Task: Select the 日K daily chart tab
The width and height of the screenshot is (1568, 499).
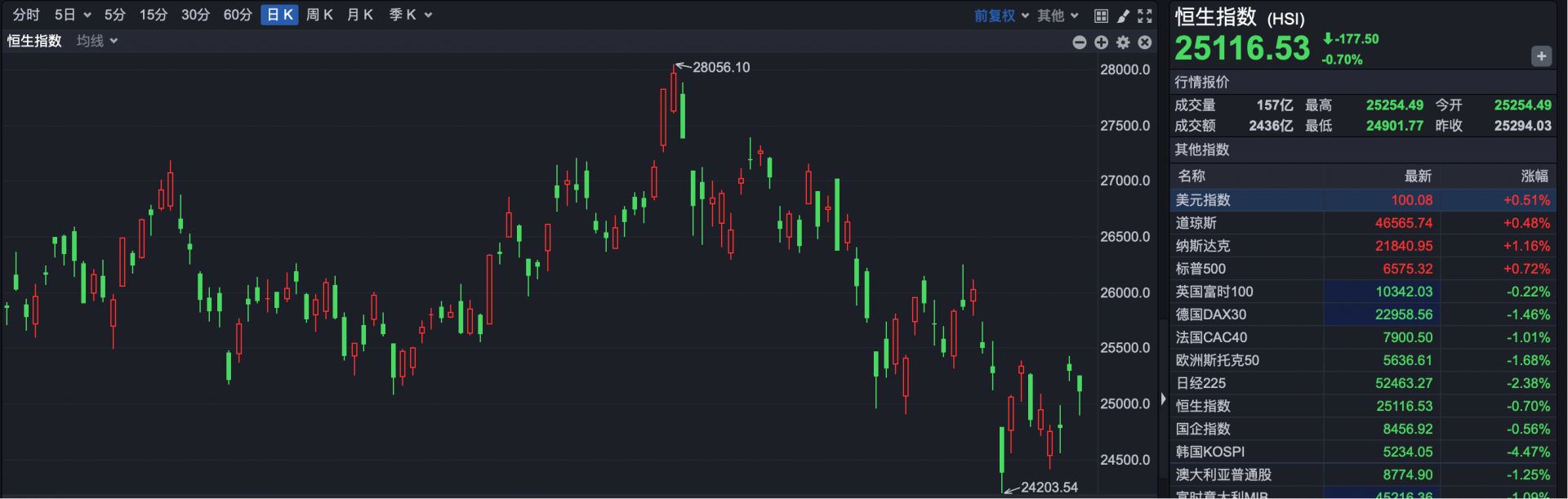Action: [x=279, y=15]
